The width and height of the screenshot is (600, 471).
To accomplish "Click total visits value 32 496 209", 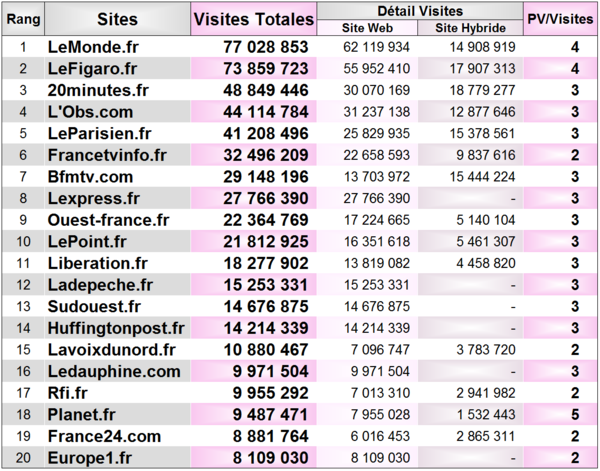I will click(x=266, y=155).
